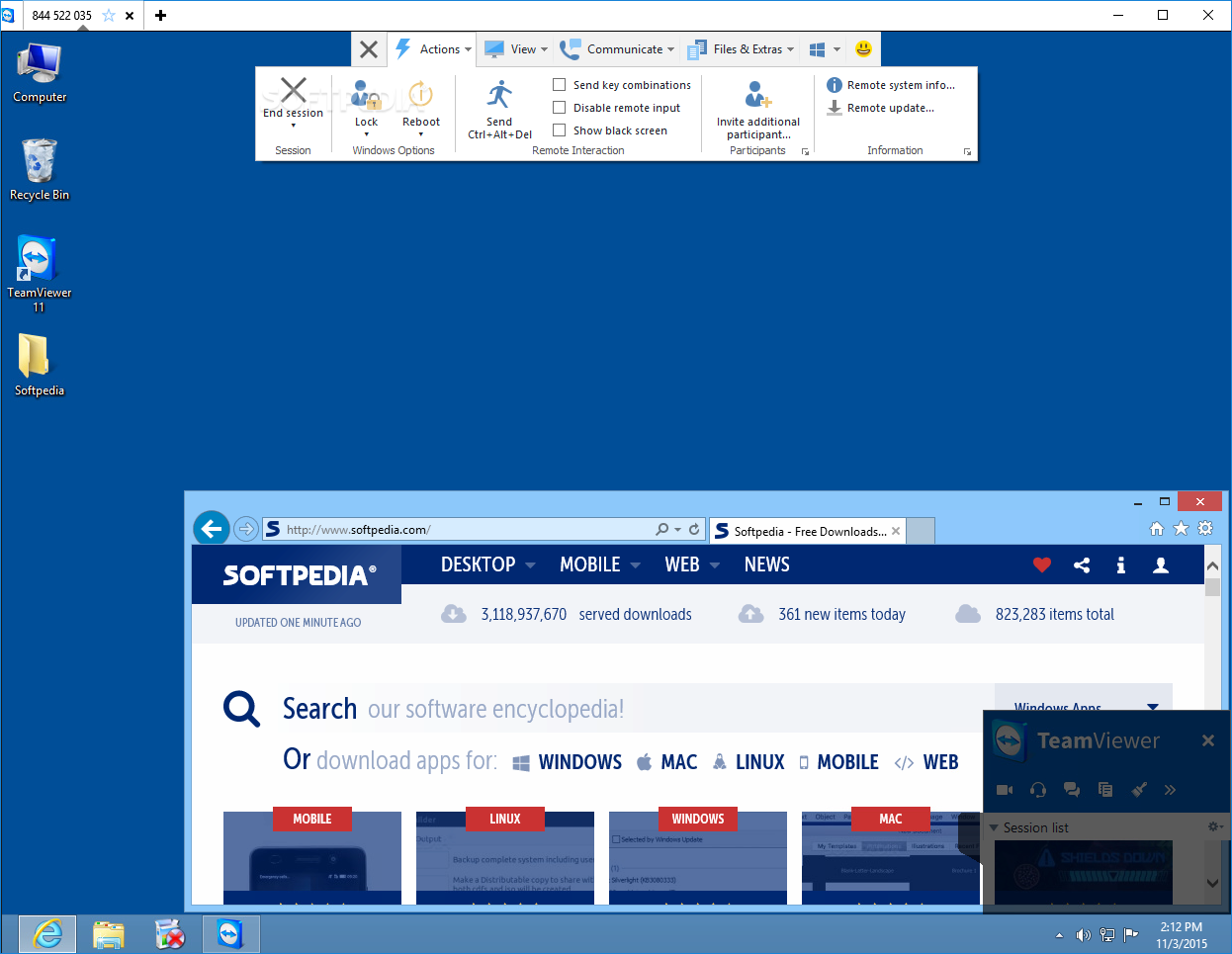This screenshot has height=954, width=1232.
Task: Click Invite additional participant
Action: [758, 110]
